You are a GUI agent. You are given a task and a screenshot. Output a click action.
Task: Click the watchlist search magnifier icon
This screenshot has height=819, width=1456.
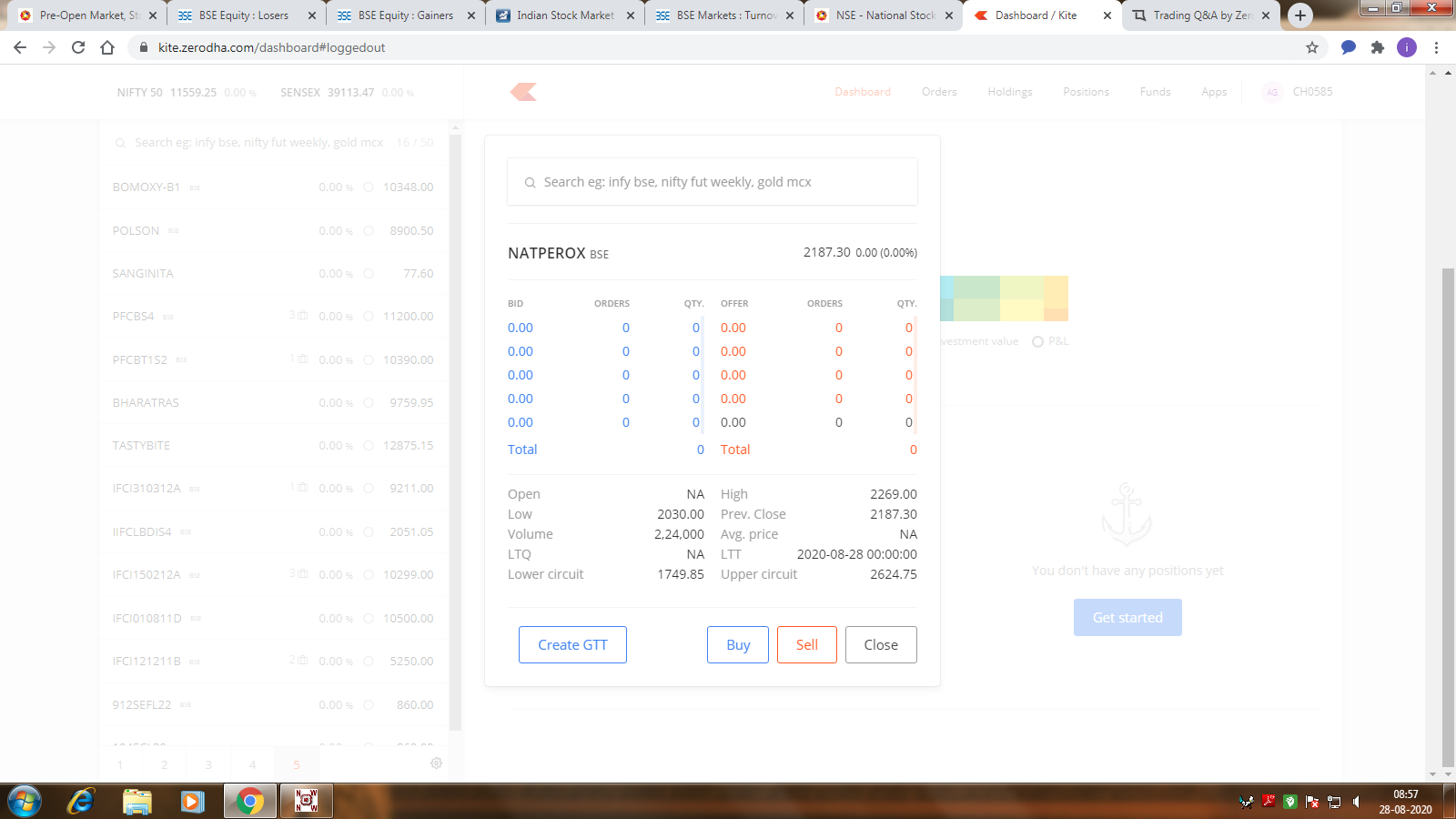120,143
